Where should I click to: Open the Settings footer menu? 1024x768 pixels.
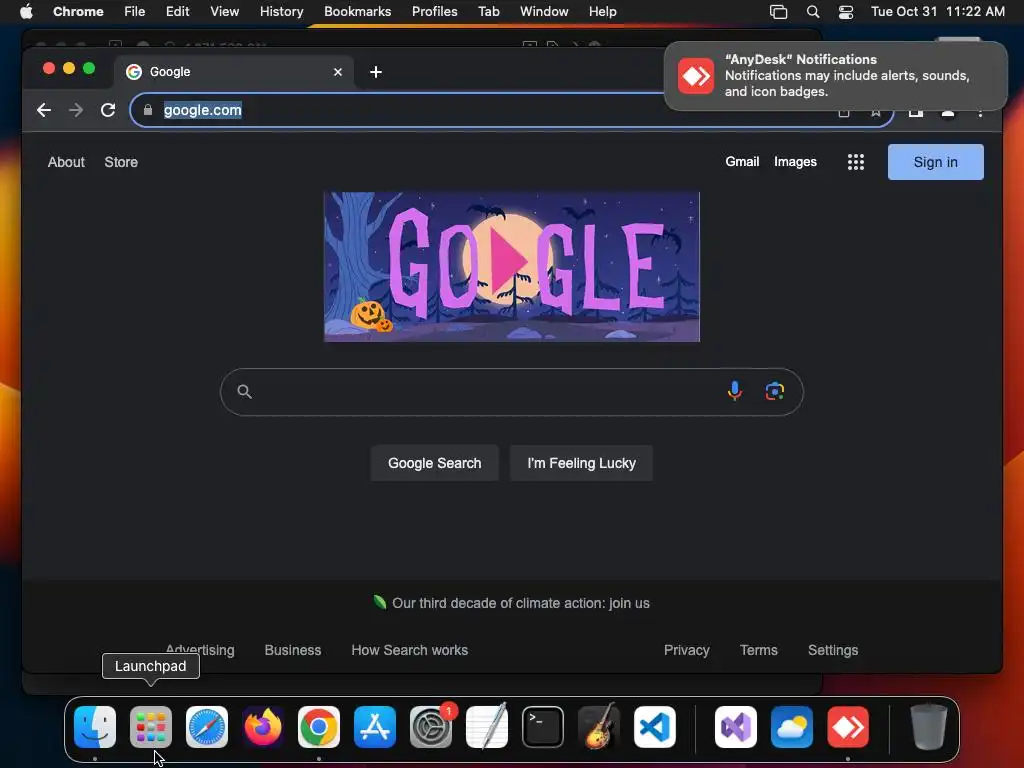pyautogui.click(x=833, y=650)
